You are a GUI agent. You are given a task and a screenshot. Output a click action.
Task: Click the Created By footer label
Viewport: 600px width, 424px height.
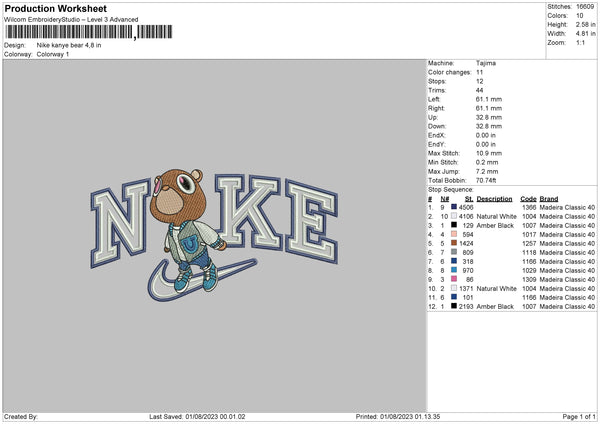pyautogui.click(x=21, y=416)
